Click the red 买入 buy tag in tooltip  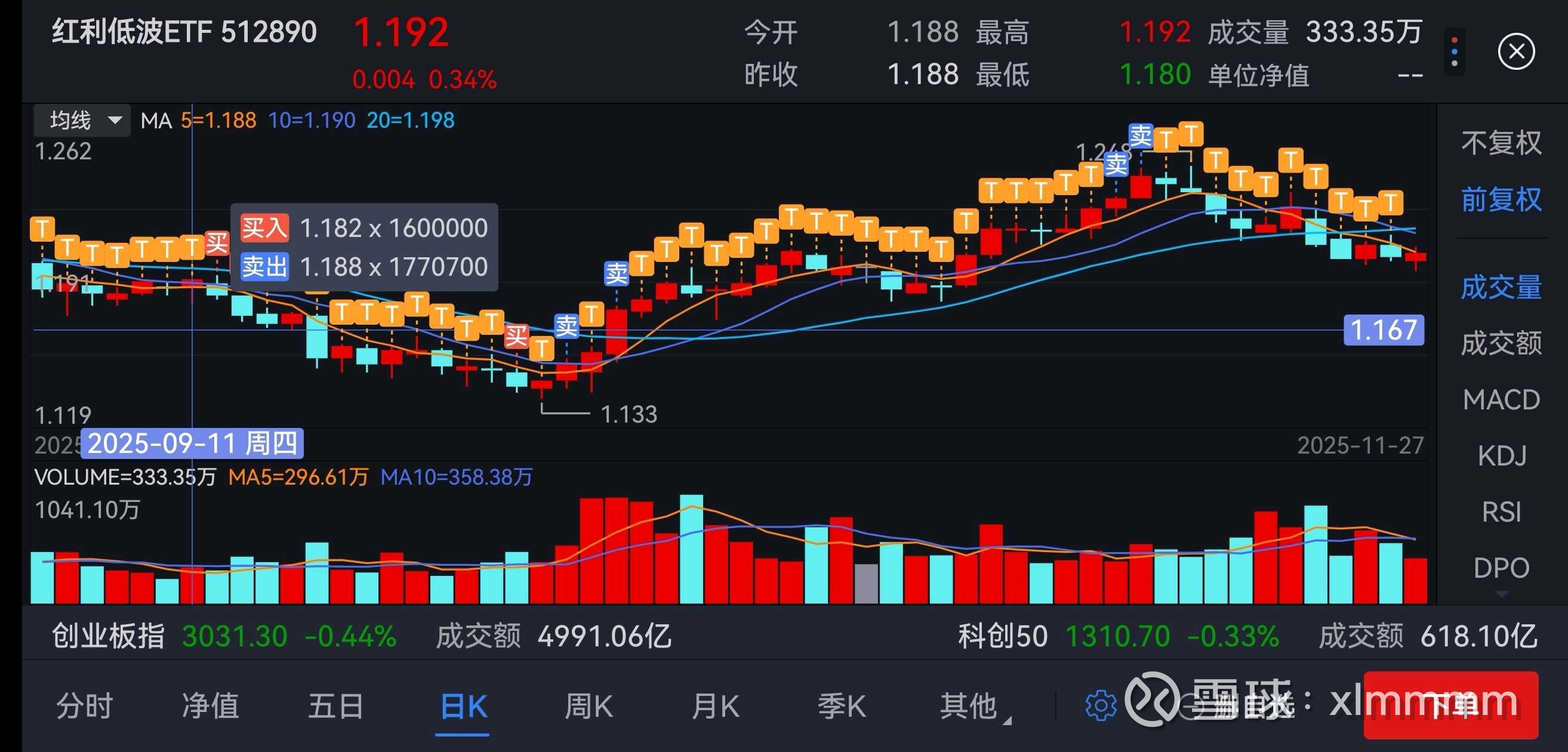click(x=264, y=228)
